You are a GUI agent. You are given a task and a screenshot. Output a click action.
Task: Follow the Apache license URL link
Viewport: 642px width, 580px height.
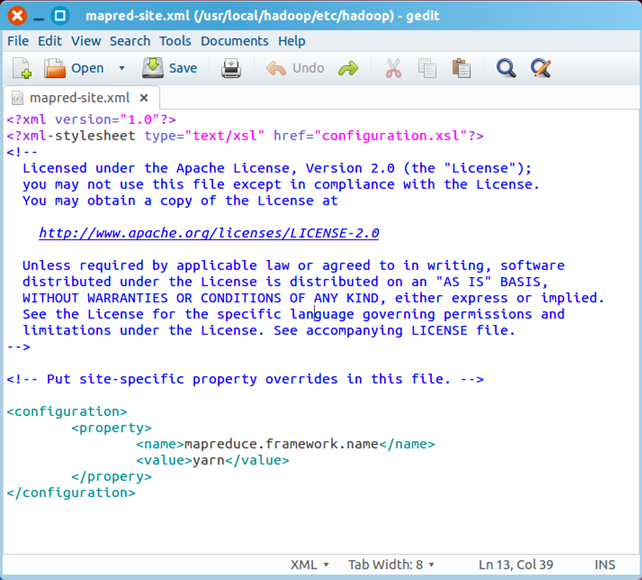[209, 233]
